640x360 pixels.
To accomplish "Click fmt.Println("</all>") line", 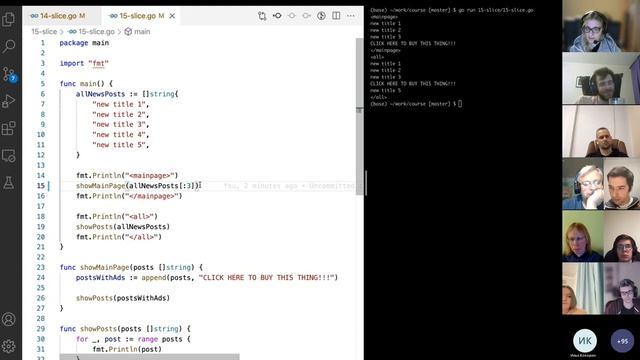I will click(119, 237).
